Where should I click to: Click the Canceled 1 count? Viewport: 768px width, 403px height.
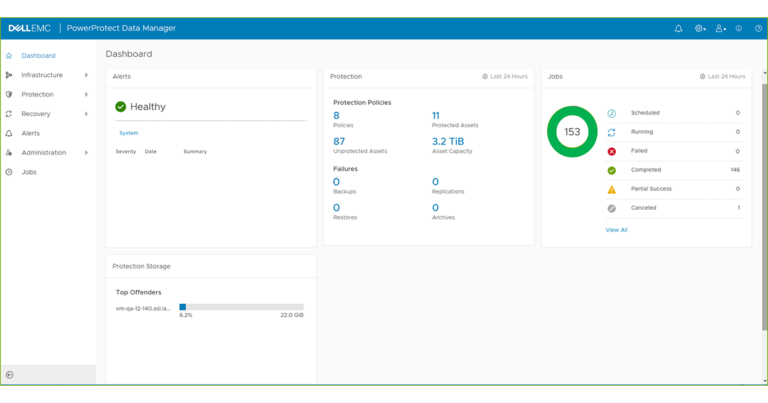pos(739,208)
